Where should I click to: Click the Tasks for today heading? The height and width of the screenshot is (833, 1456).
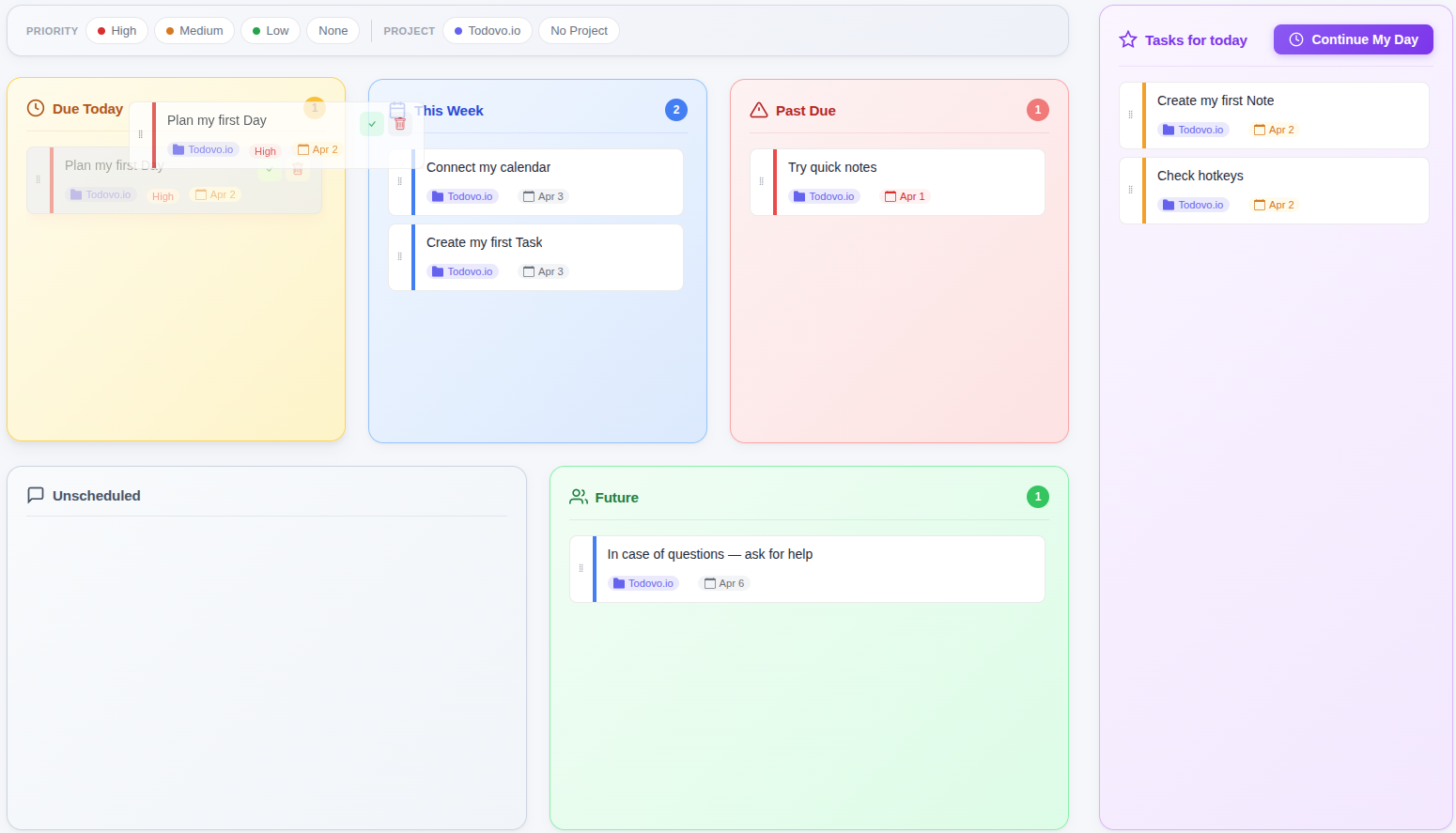[x=1196, y=40]
